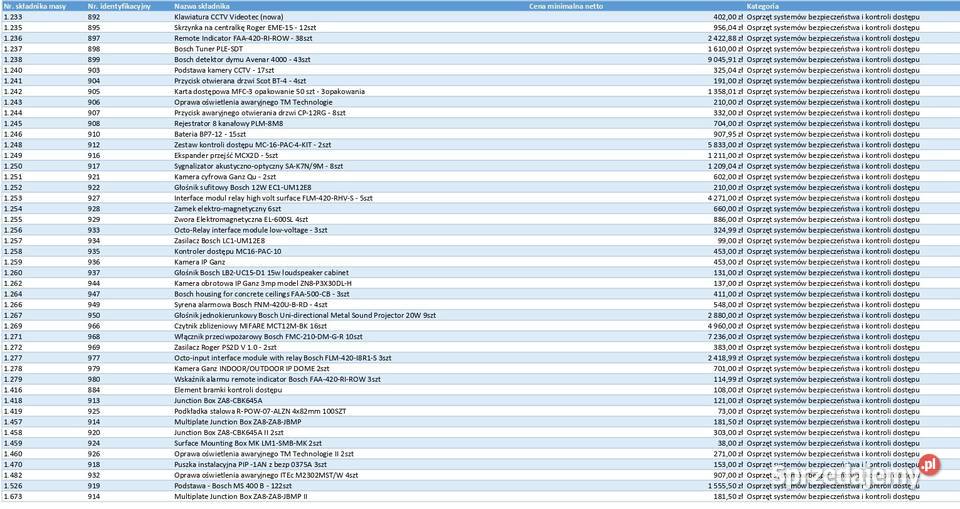
Task: Select 'Skrzynka na centralkę Roger EME-15 - 12szt' cell
Action: coord(245,28)
